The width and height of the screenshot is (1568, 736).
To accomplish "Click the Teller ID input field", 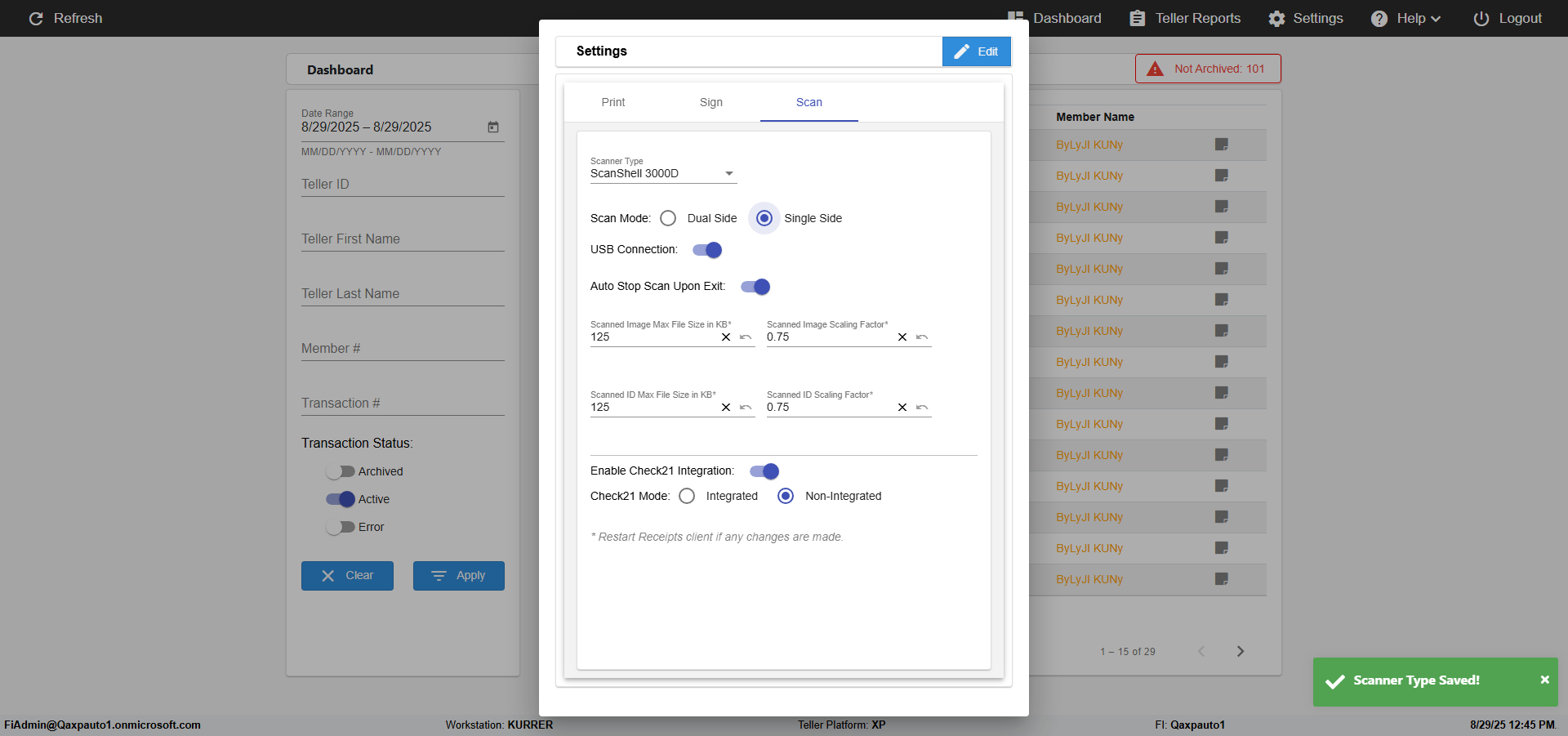I will (x=403, y=185).
